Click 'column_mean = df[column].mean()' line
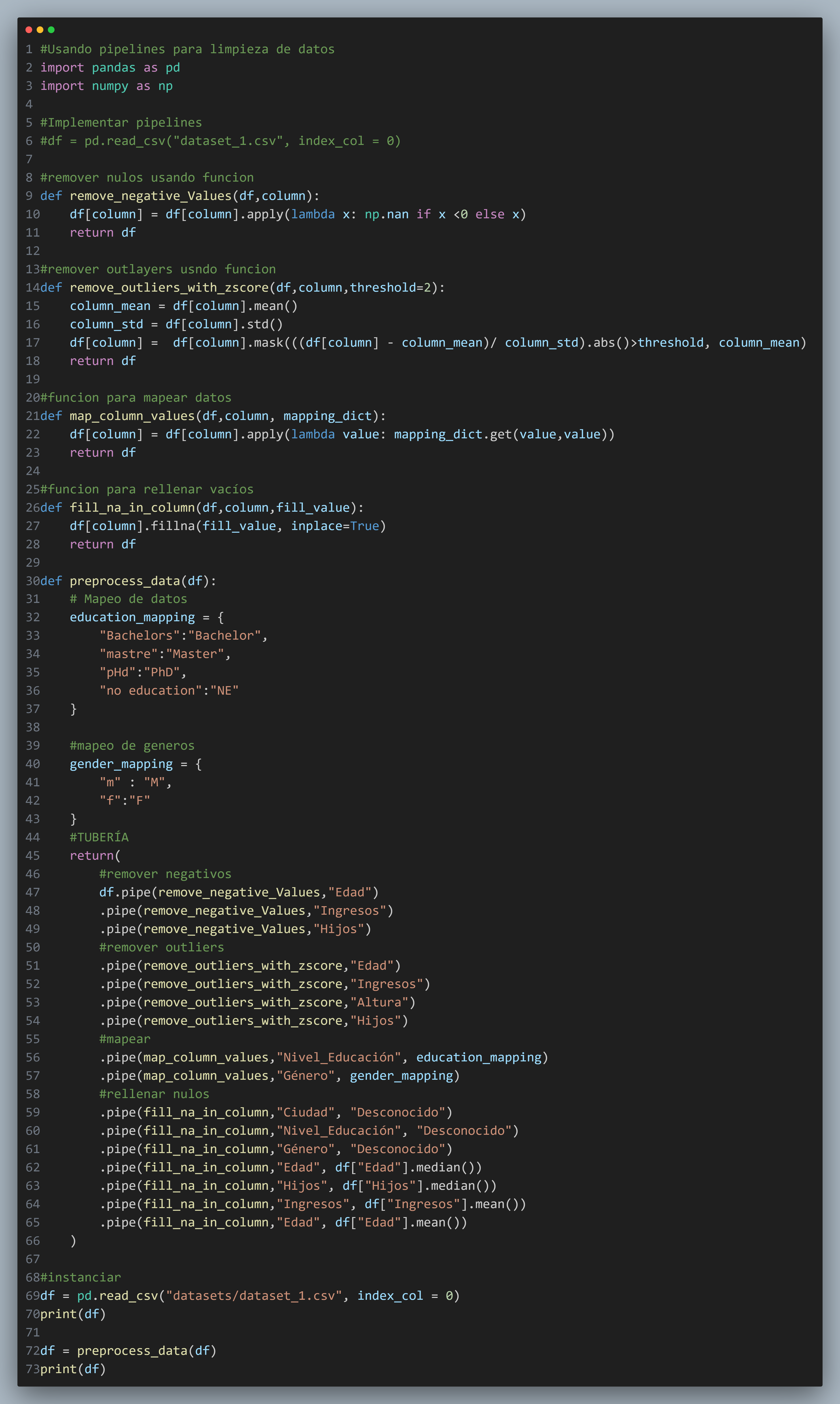Image resolution: width=840 pixels, height=1404 pixels. pos(184,306)
